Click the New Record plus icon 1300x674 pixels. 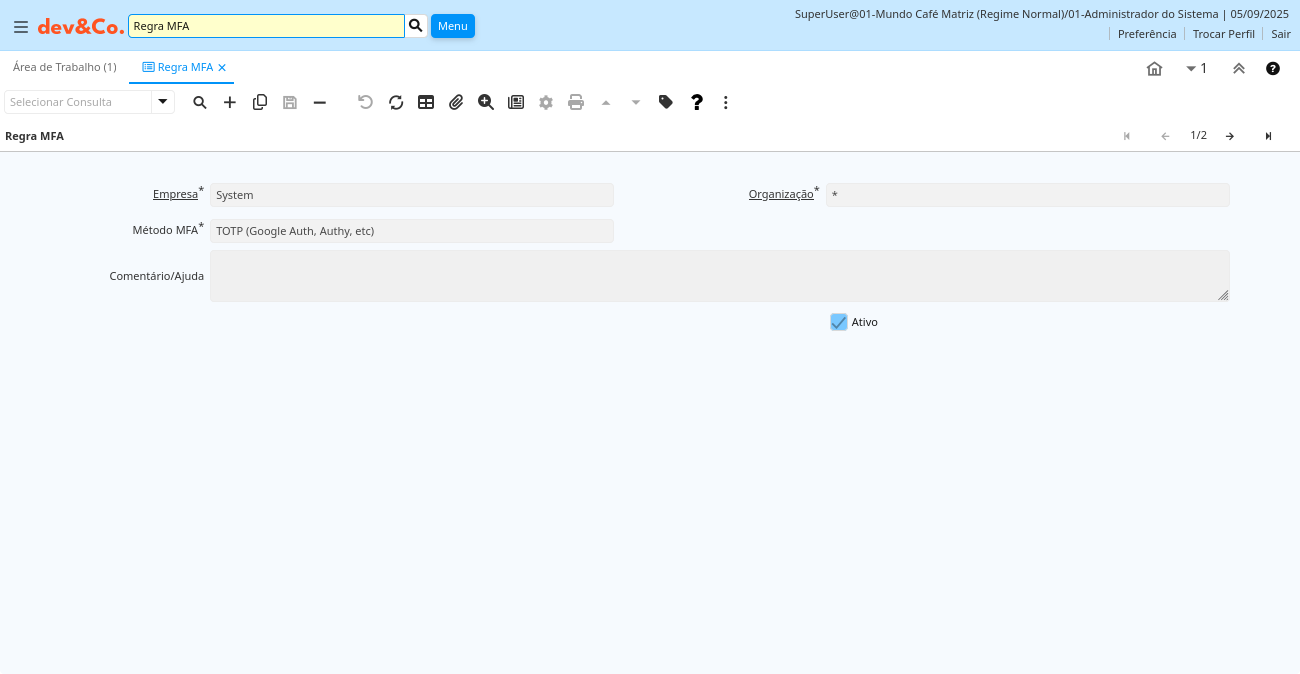pyautogui.click(x=230, y=102)
